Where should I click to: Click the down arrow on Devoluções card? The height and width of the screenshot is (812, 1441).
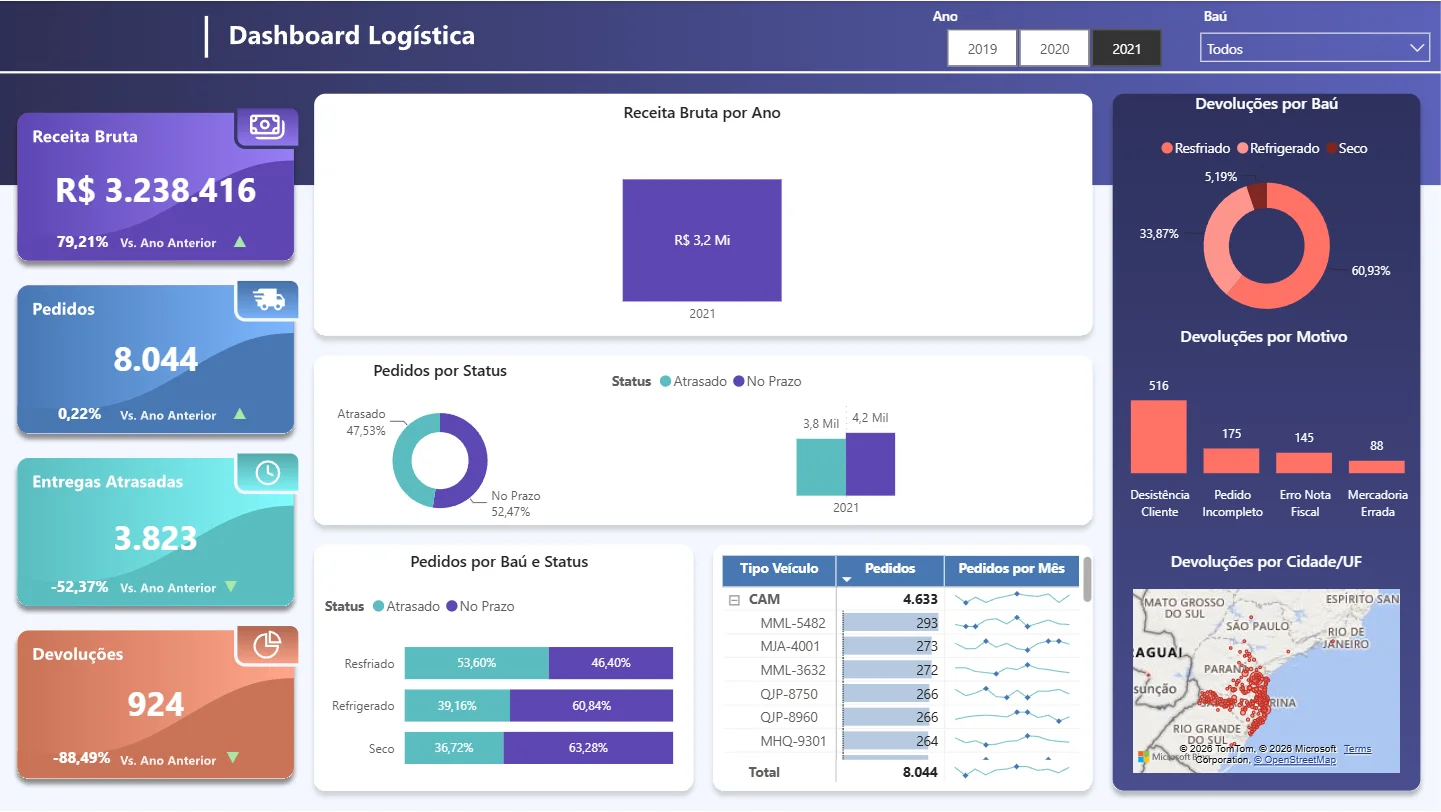[232, 759]
